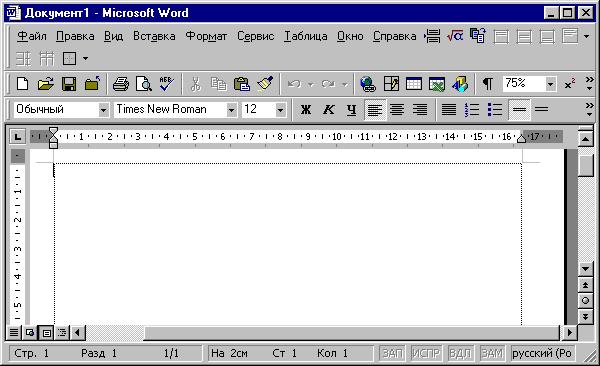Insert a table using the grid icon
Viewport: 600px width, 366px height.
[x=414, y=83]
